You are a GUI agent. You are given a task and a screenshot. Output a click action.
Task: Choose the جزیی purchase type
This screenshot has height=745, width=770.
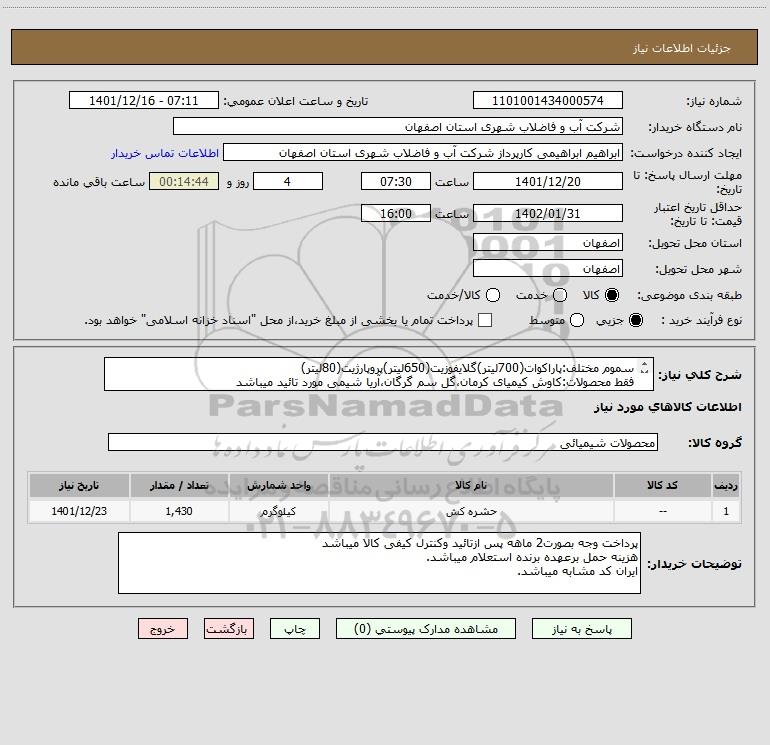[635, 320]
